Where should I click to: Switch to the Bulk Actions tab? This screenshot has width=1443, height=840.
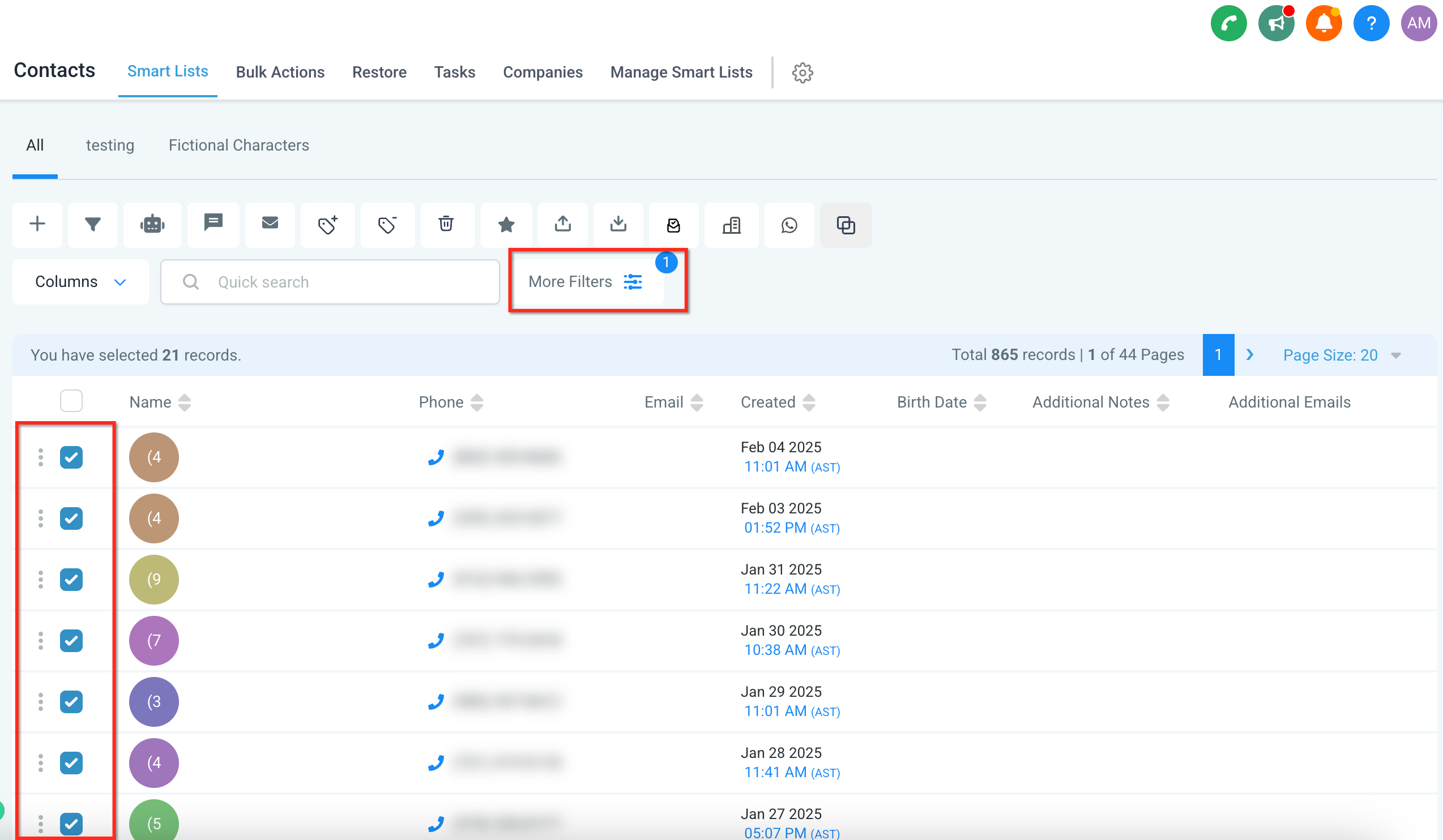[x=280, y=72]
